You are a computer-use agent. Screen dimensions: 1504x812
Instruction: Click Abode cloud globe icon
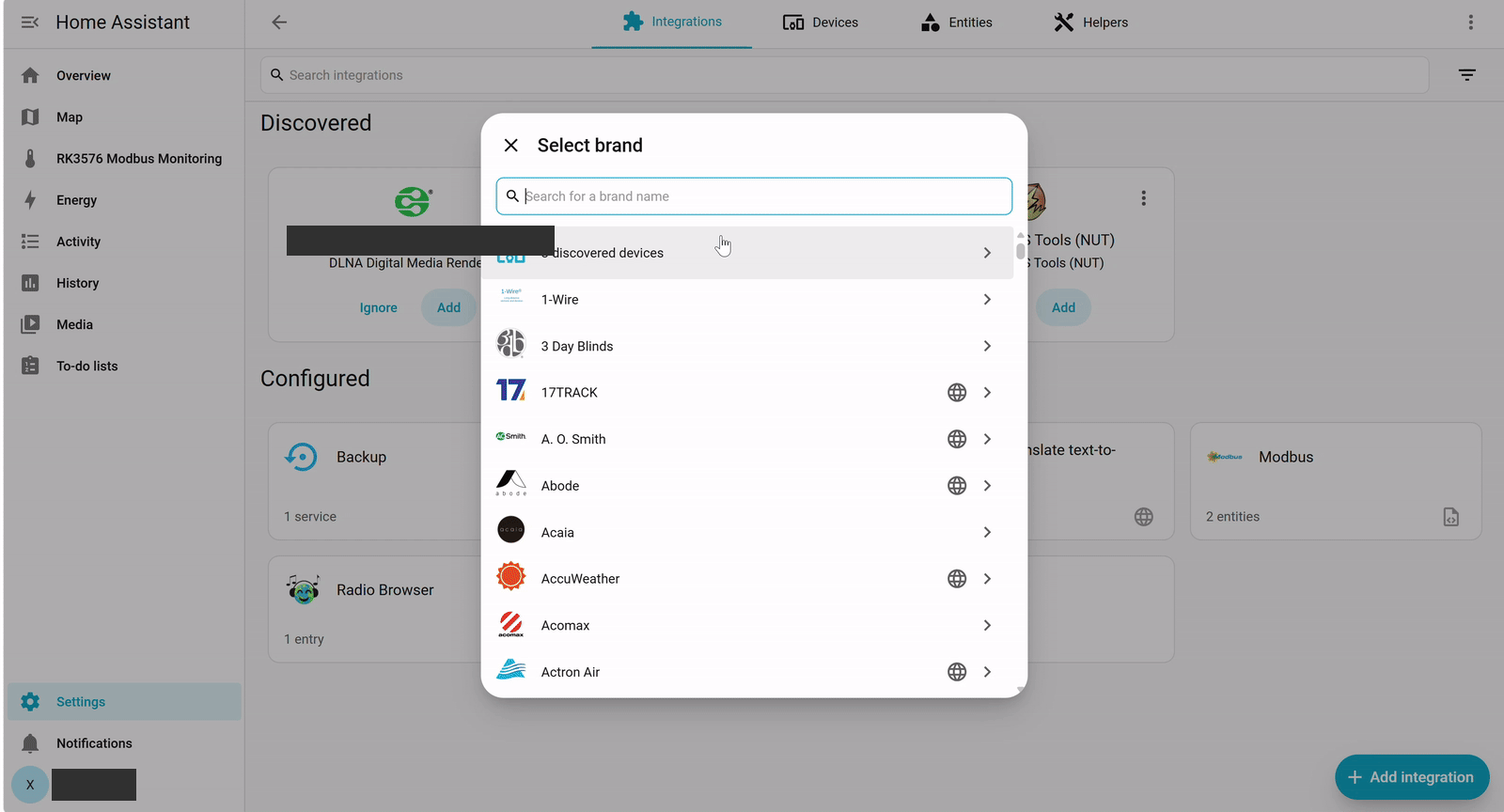pyautogui.click(x=957, y=486)
